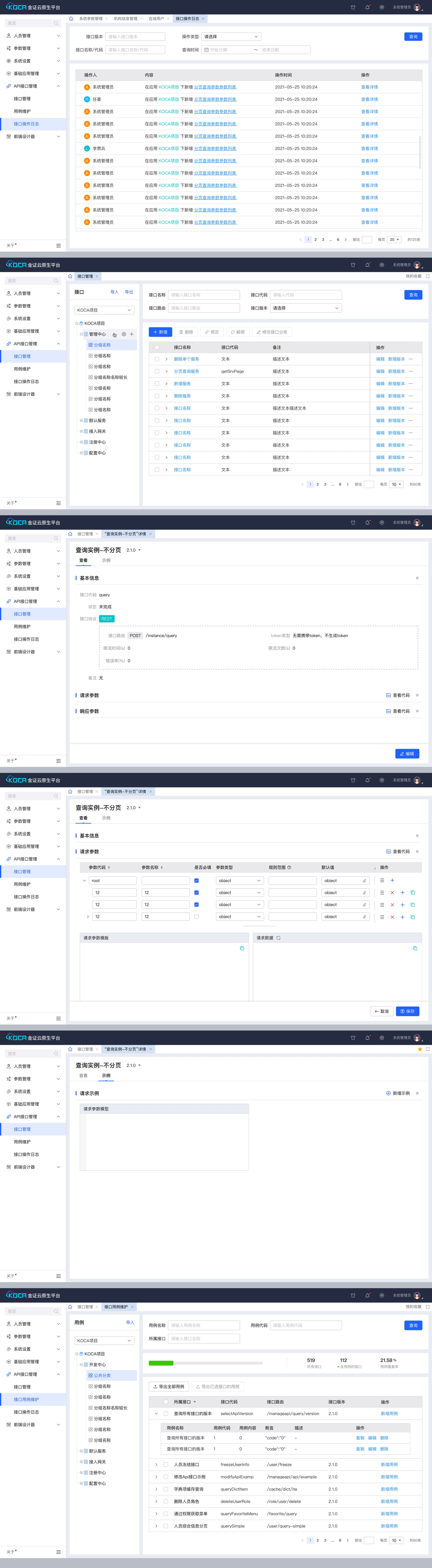
Task: Click the green use case coverage progress bar
Action: click(162, 1363)
